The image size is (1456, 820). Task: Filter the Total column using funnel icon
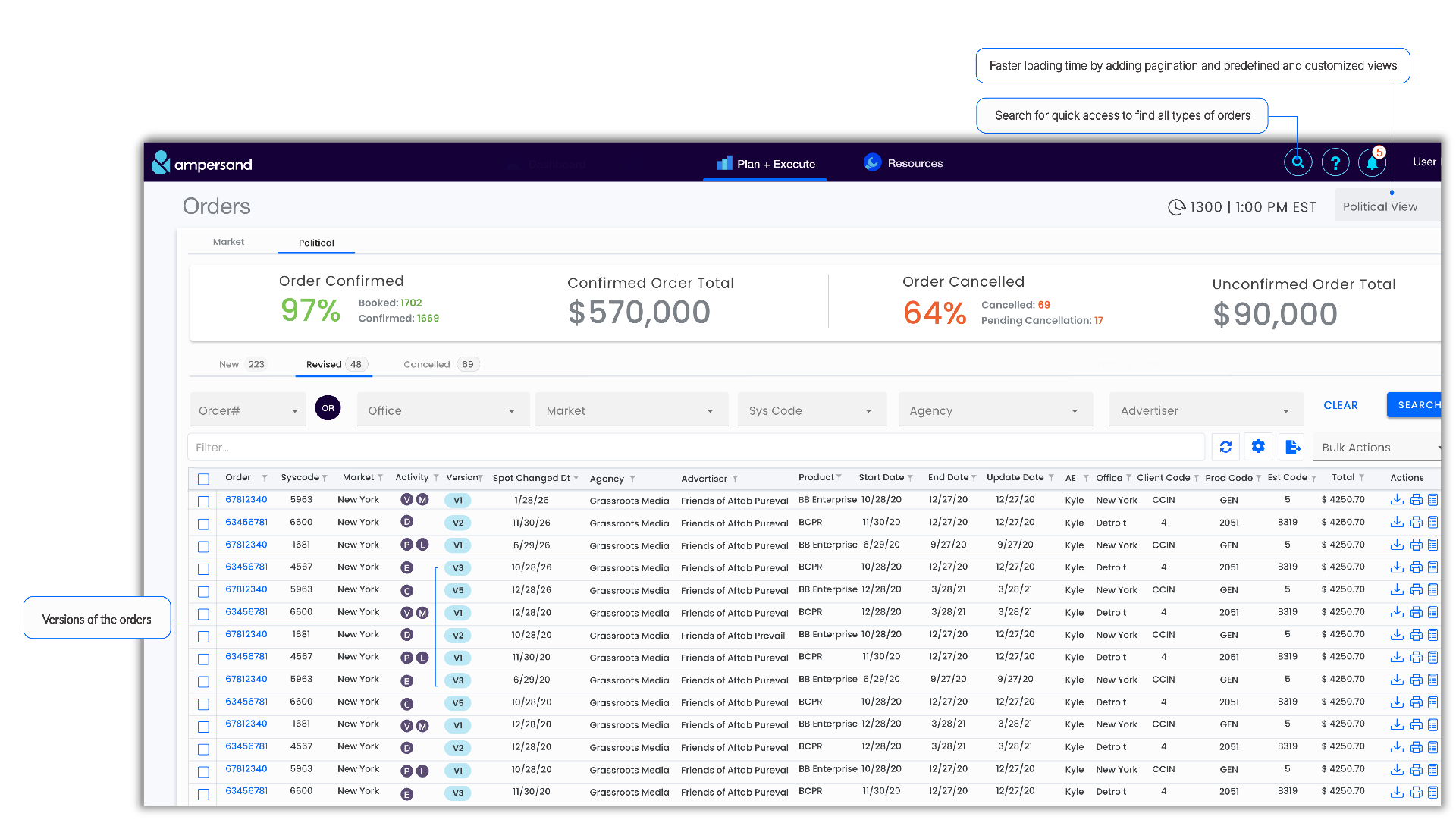1362,478
